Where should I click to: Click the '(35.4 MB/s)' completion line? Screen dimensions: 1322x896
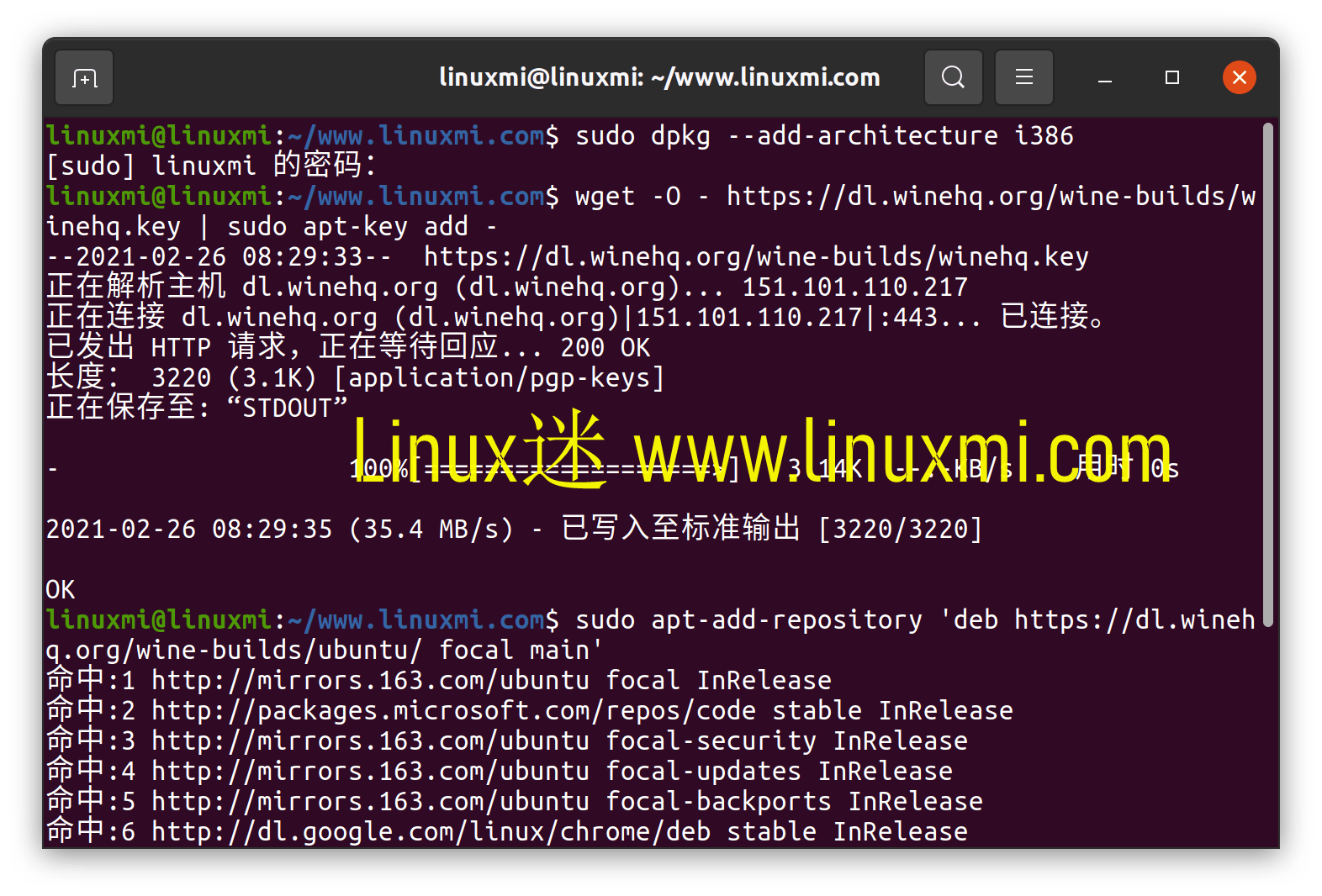click(x=514, y=530)
